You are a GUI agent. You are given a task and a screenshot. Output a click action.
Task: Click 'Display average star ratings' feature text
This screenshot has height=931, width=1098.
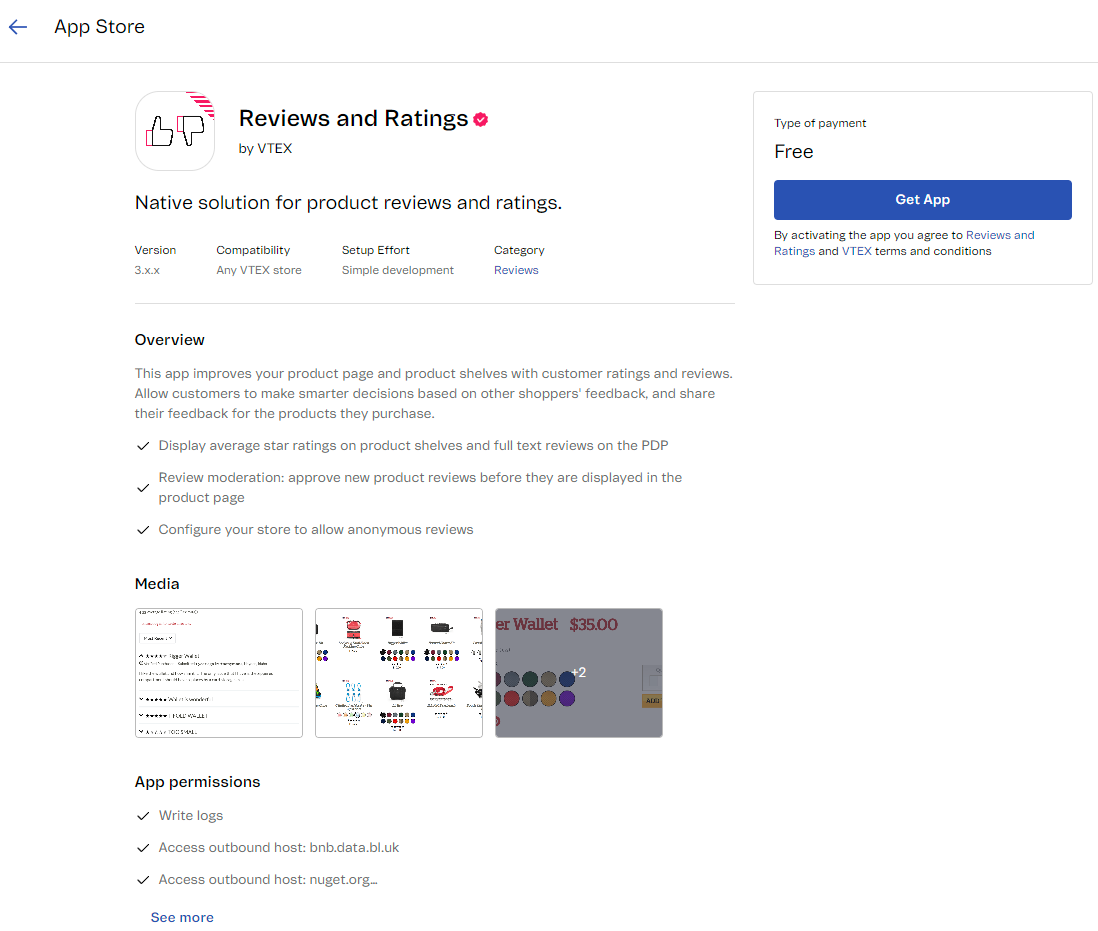point(413,446)
